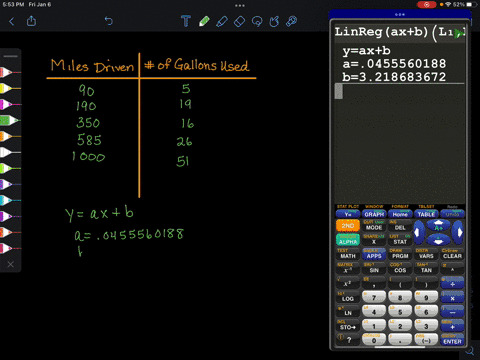Screen dimensions: 480x360
Task: Tap the CLEAR key
Action: (452, 255)
